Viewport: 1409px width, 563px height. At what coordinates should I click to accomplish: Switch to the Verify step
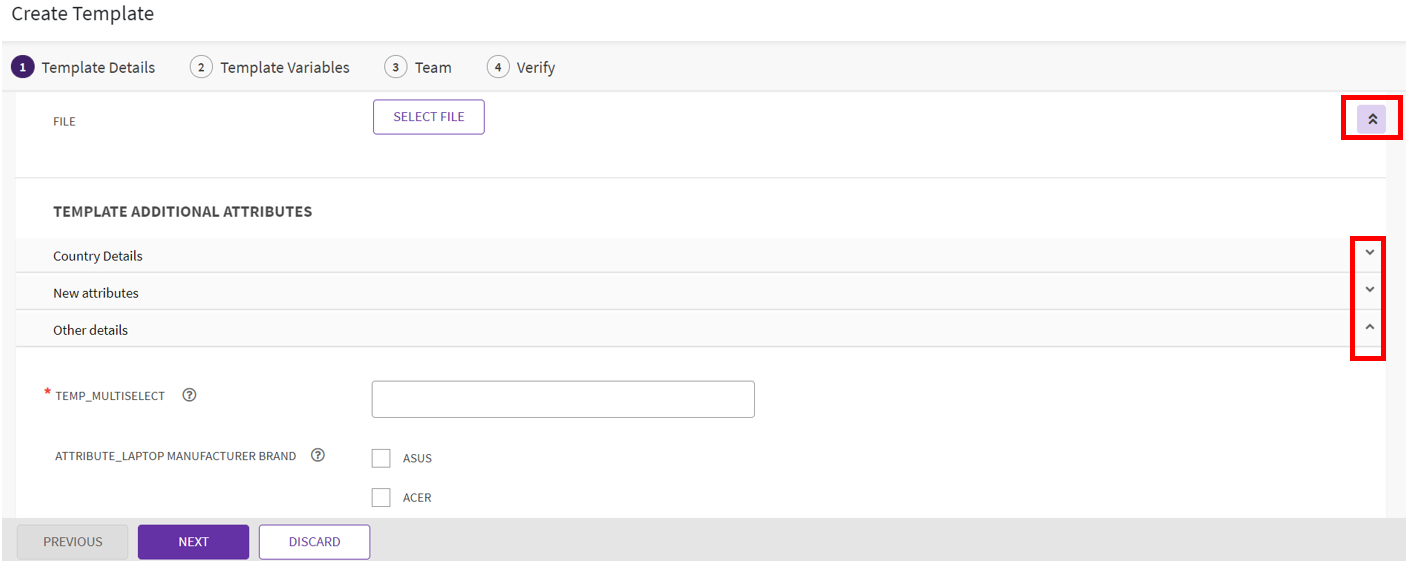[535, 68]
